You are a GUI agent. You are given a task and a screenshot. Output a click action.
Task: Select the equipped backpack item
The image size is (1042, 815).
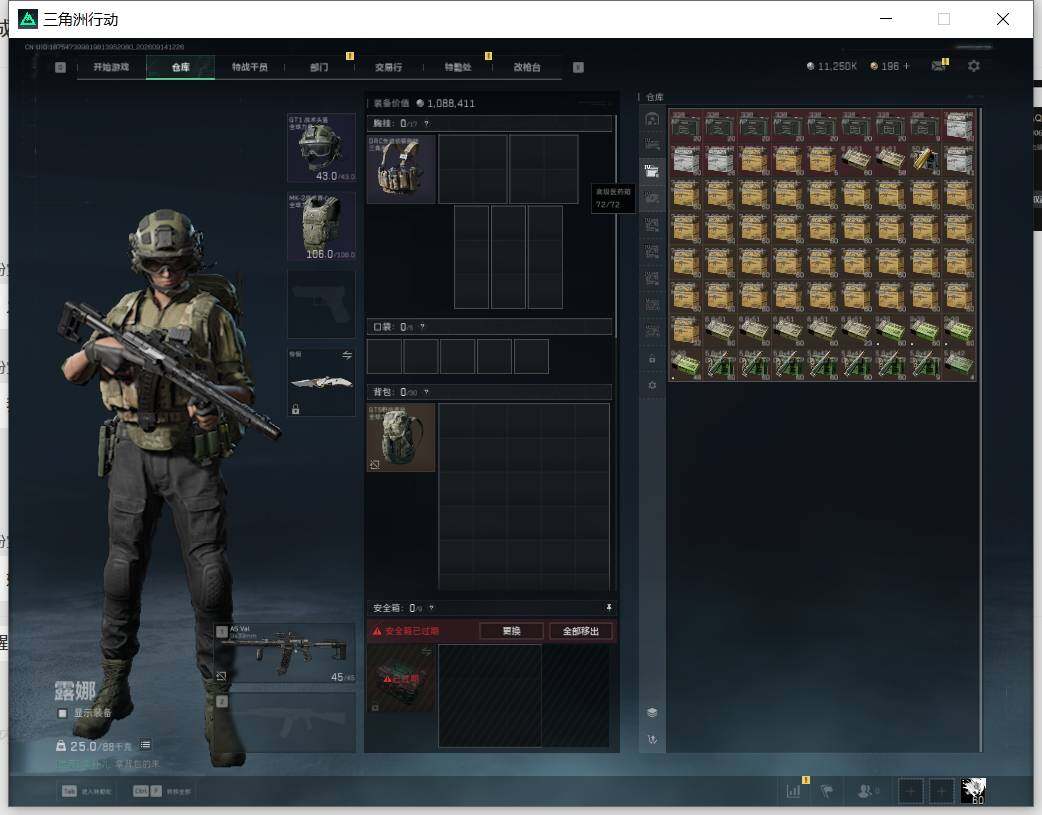tap(401, 437)
